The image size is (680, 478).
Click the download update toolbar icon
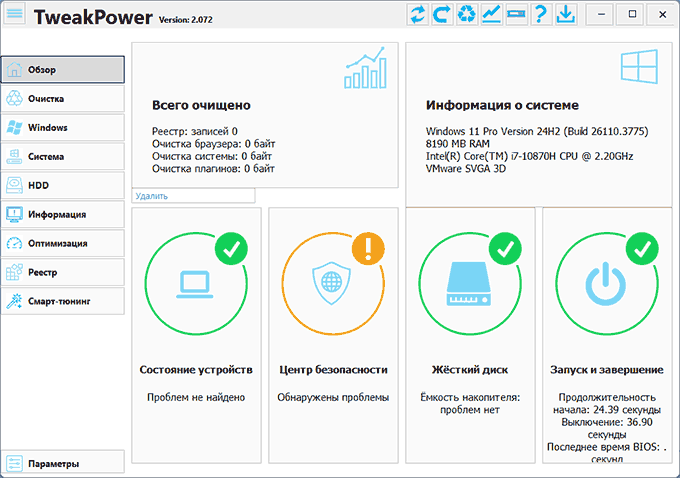click(x=566, y=14)
